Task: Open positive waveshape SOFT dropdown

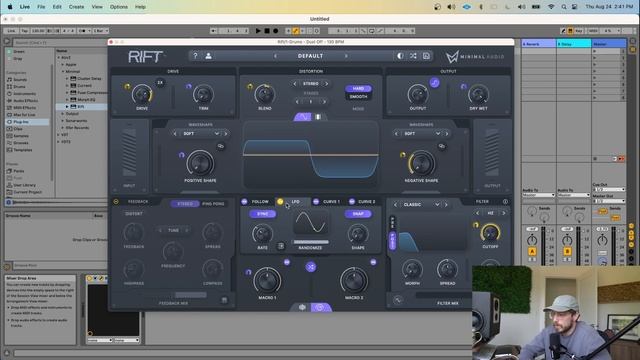Action: (202, 133)
